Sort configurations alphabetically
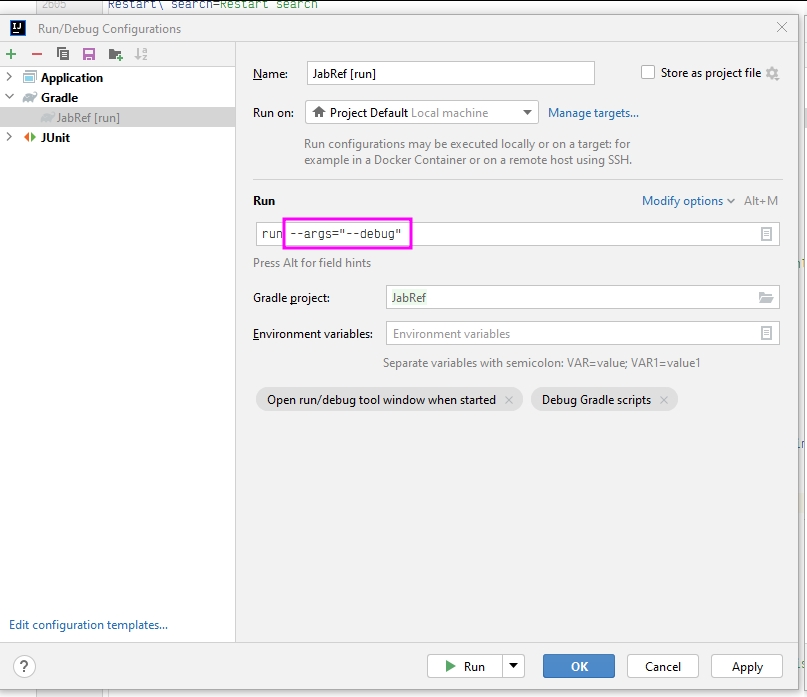The width and height of the screenshot is (807, 697). pos(141,54)
